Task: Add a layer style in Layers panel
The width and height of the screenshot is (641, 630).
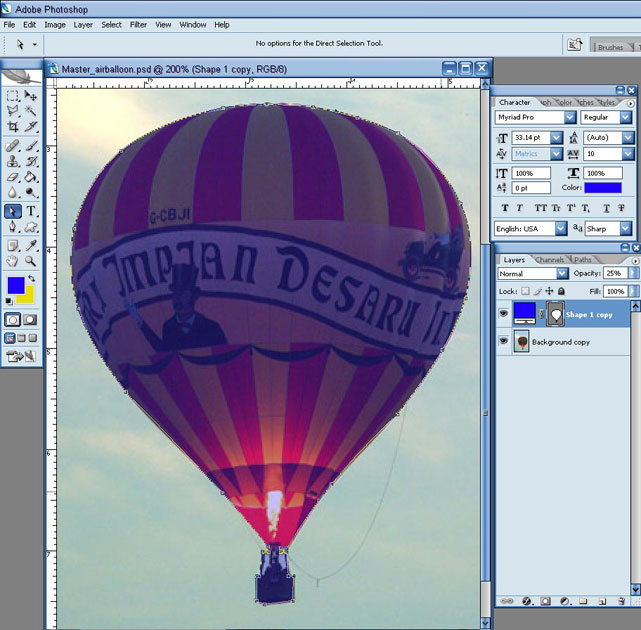Action: point(527,601)
